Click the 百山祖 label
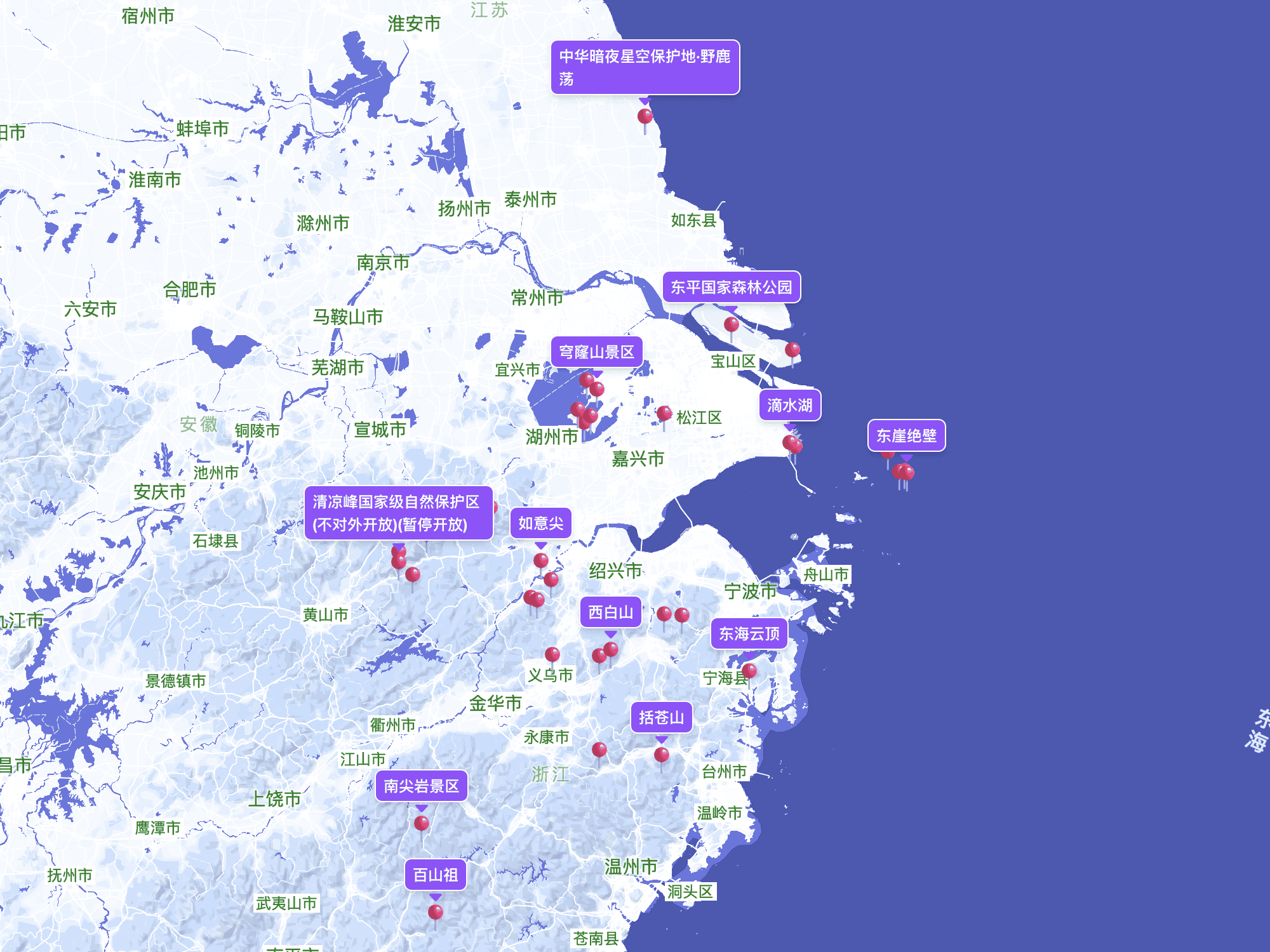 point(436,875)
